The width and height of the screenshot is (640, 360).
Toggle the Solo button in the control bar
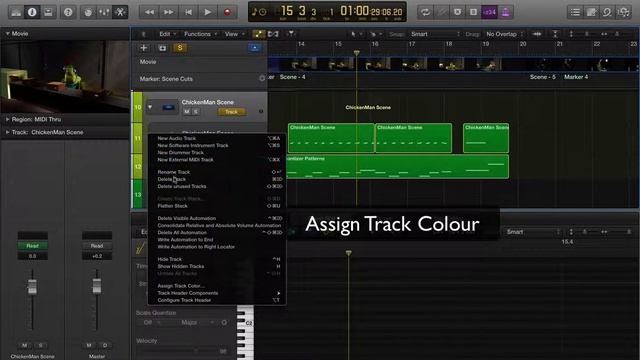coord(473,12)
